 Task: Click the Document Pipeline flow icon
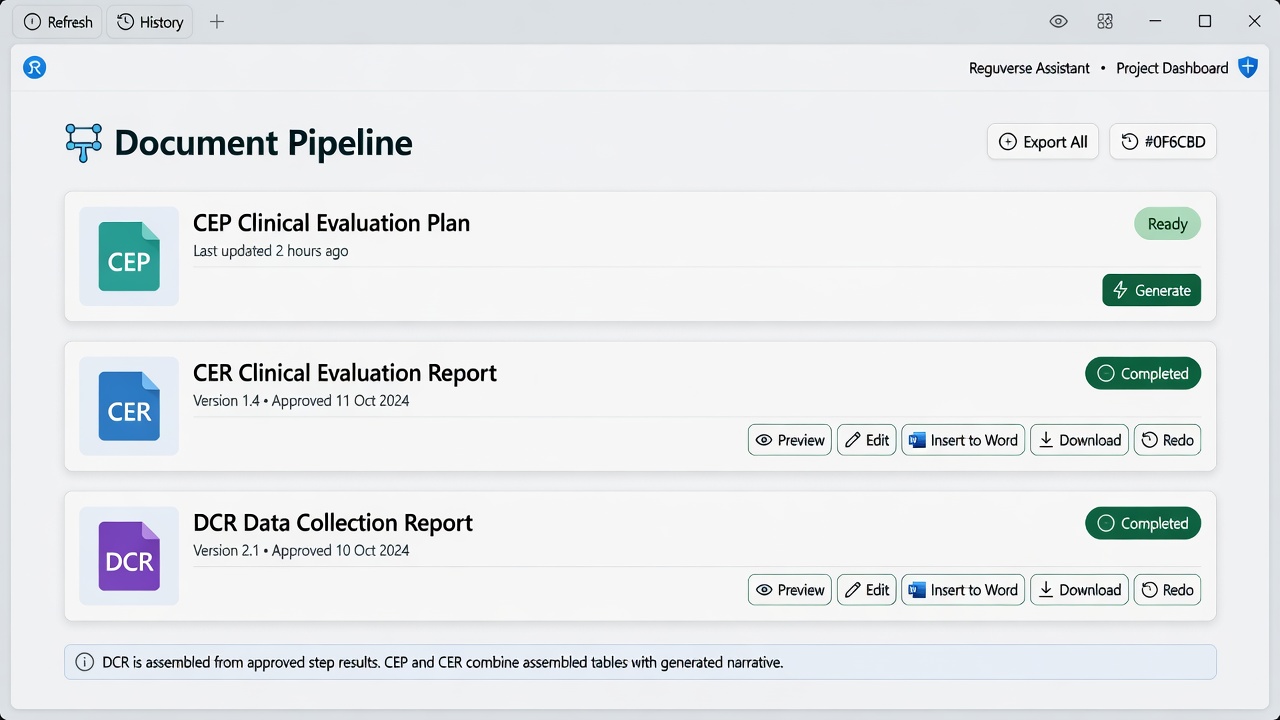coord(84,142)
